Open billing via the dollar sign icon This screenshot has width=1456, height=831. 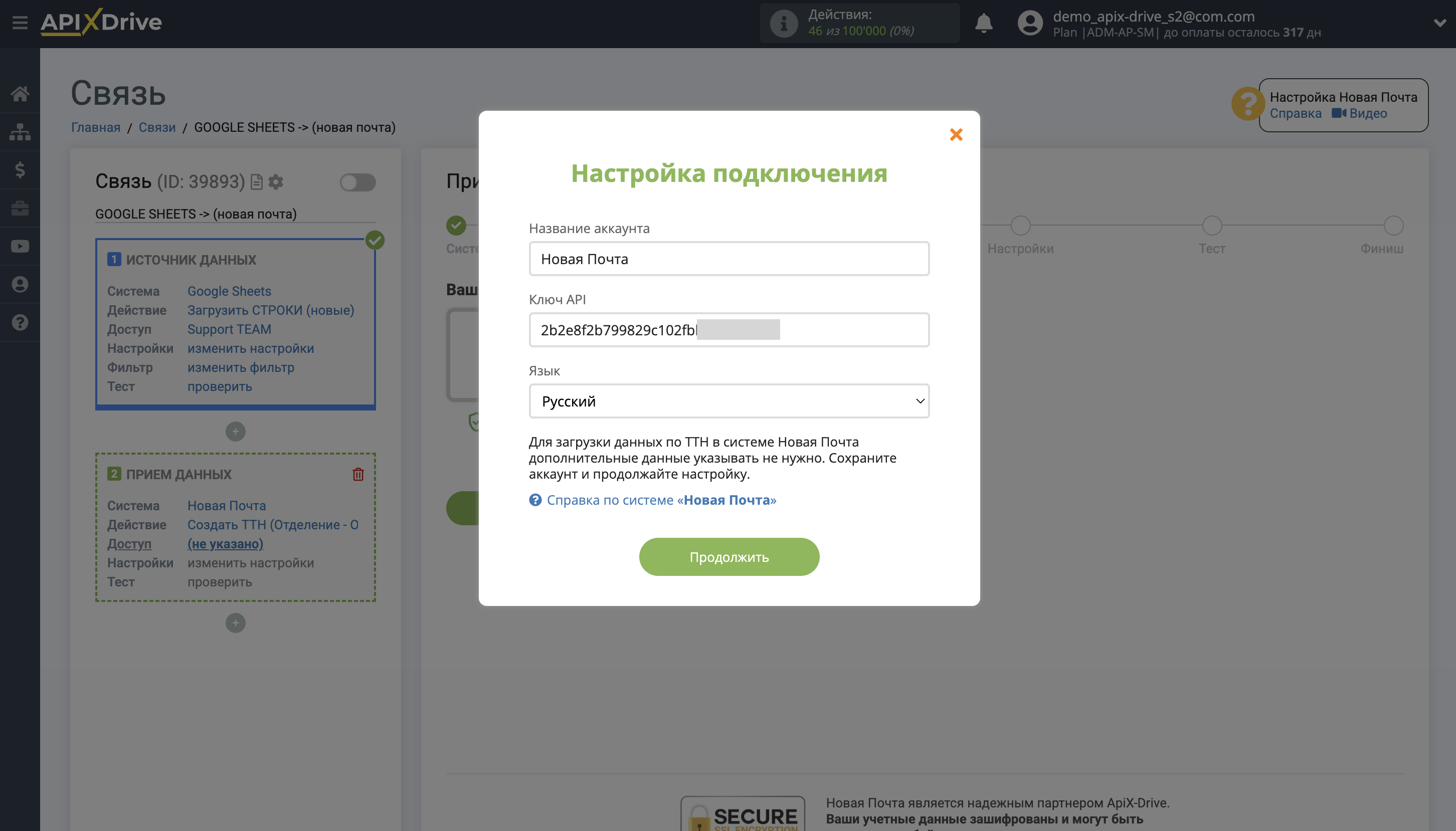[21, 169]
